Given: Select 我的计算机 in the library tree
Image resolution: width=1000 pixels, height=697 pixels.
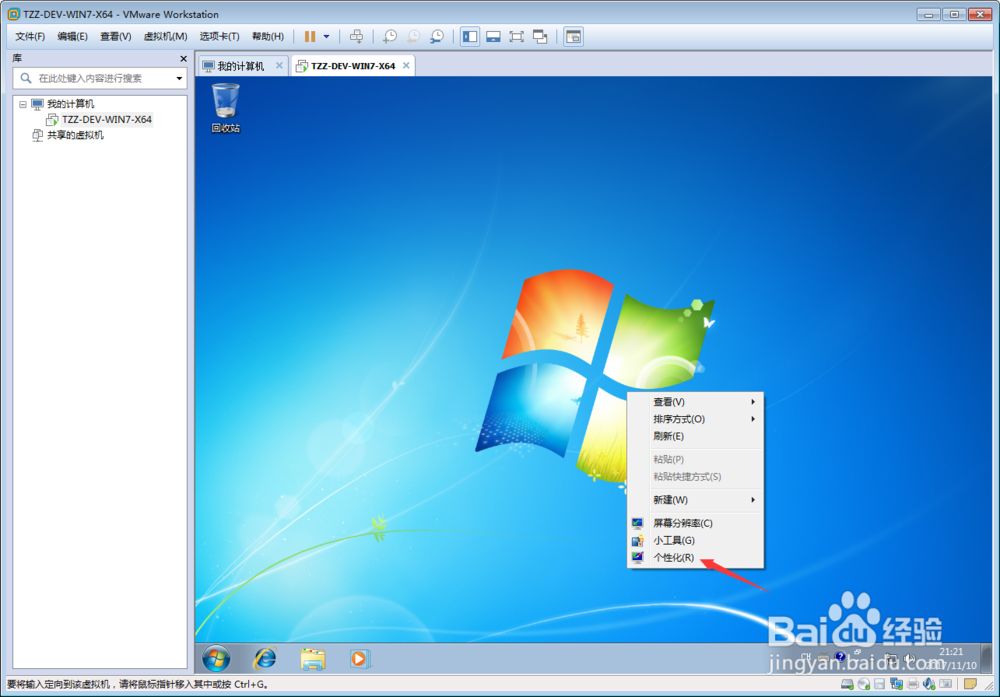Looking at the screenshot, I should click(x=70, y=104).
